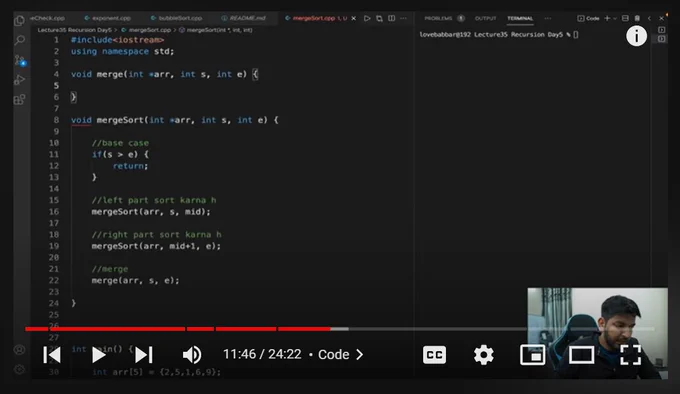Image resolution: width=680 pixels, height=394 pixels.
Task: Open panel views overflow ellipsis
Action: pyautogui.click(x=548, y=18)
